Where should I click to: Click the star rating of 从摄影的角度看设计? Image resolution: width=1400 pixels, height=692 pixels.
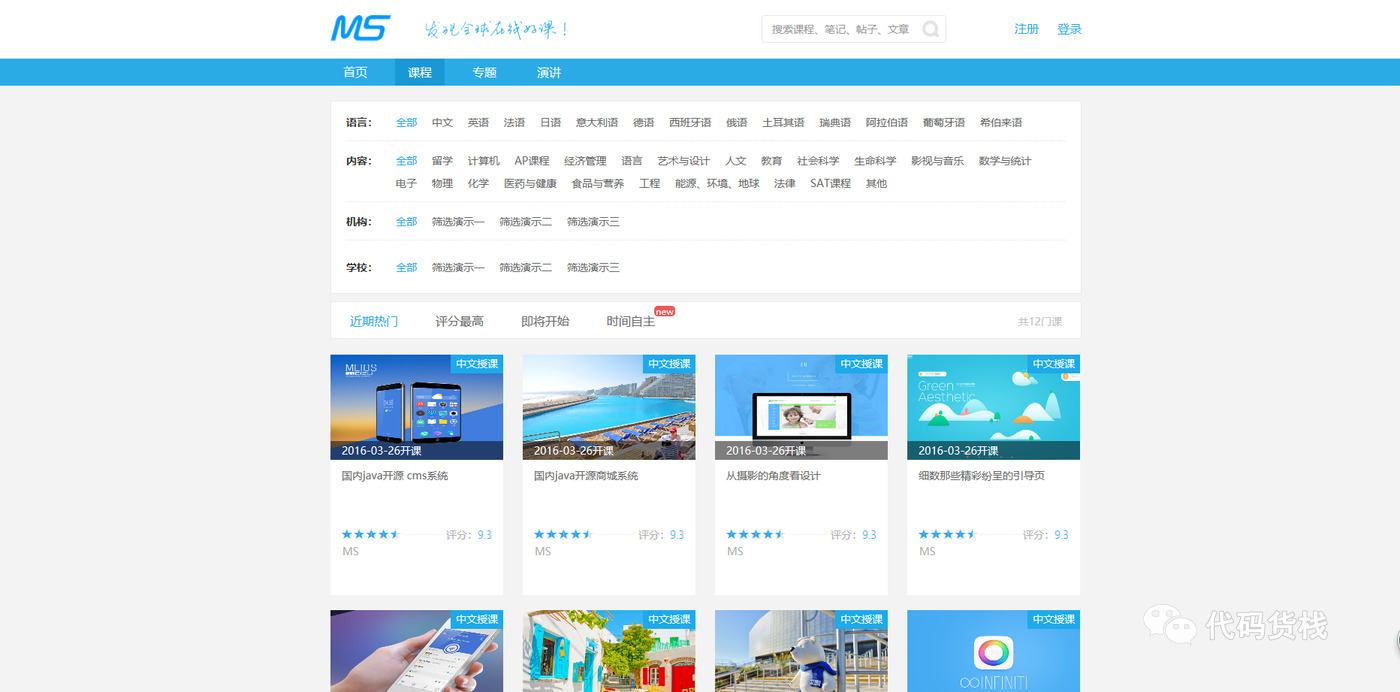[755, 535]
